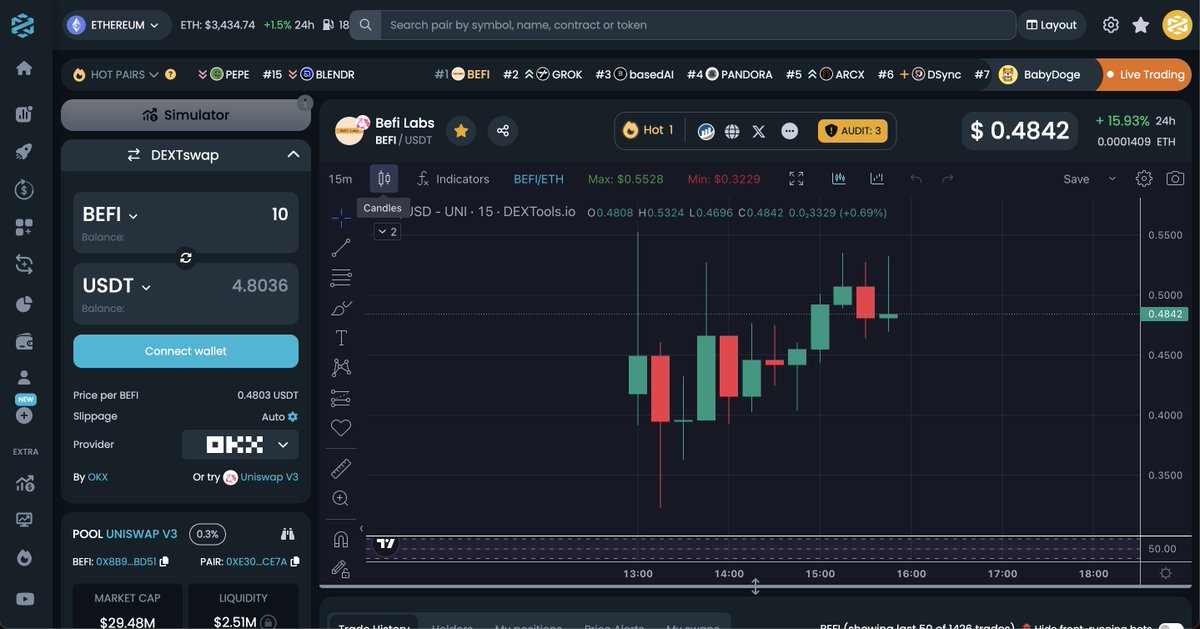Add Befi Labs to favorites star
Viewport: 1200px width, 629px height.
461,130
